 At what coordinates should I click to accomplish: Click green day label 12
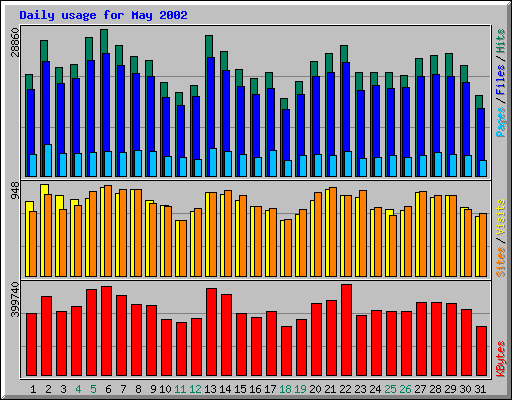(x=195, y=389)
